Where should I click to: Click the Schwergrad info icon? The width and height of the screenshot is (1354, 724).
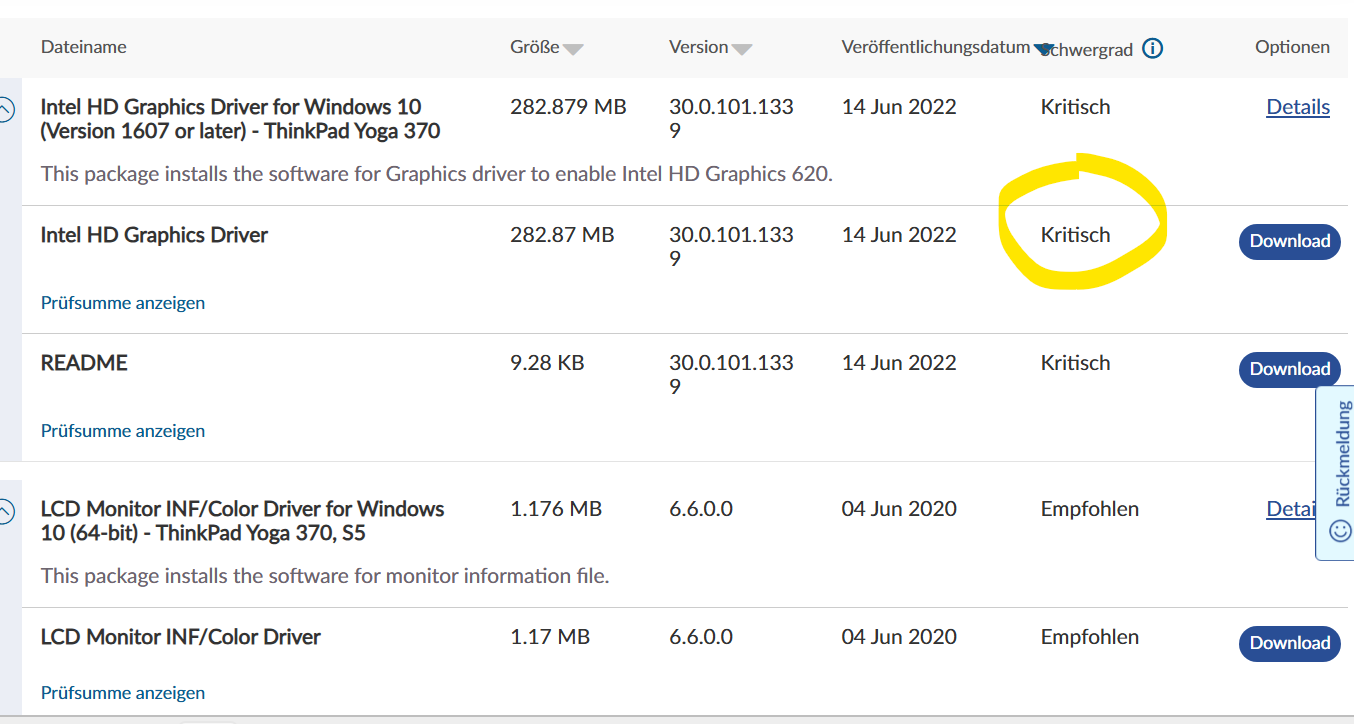pyautogui.click(x=1152, y=48)
